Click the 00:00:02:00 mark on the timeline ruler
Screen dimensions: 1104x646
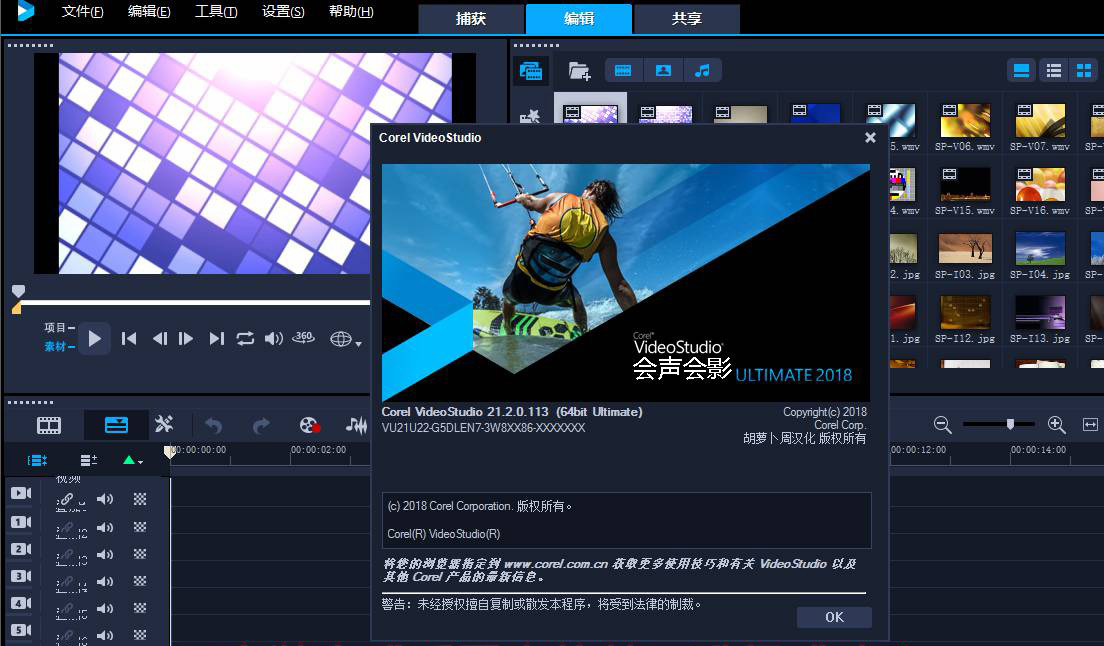click(x=318, y=450)
